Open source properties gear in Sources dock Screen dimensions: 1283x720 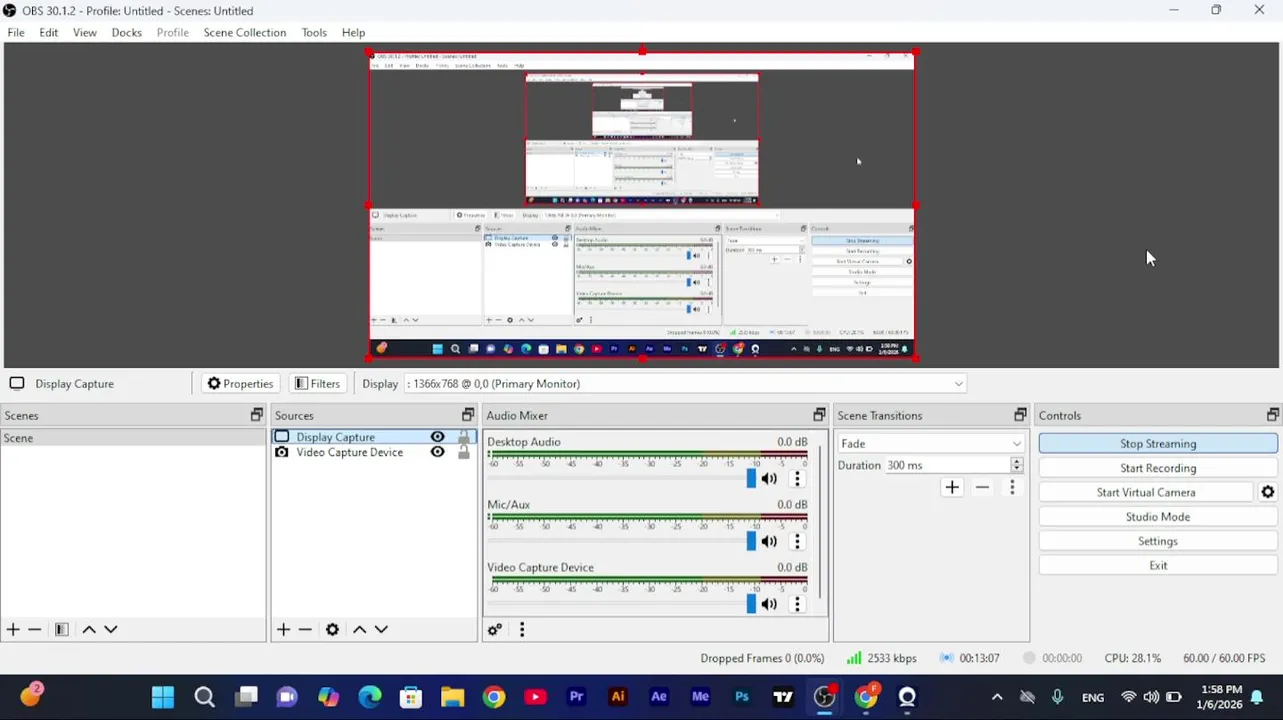click(x=332, y=629)
